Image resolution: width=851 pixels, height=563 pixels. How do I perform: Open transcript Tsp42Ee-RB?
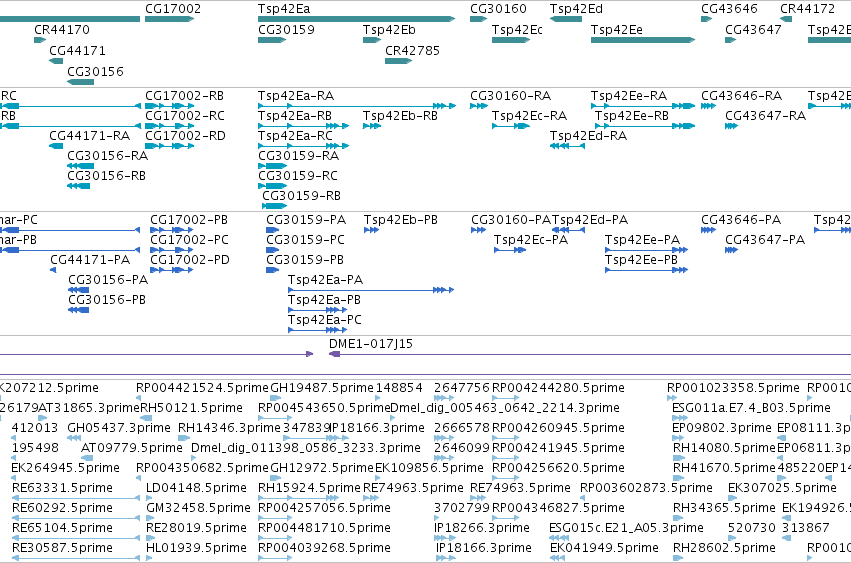point(631,116)
